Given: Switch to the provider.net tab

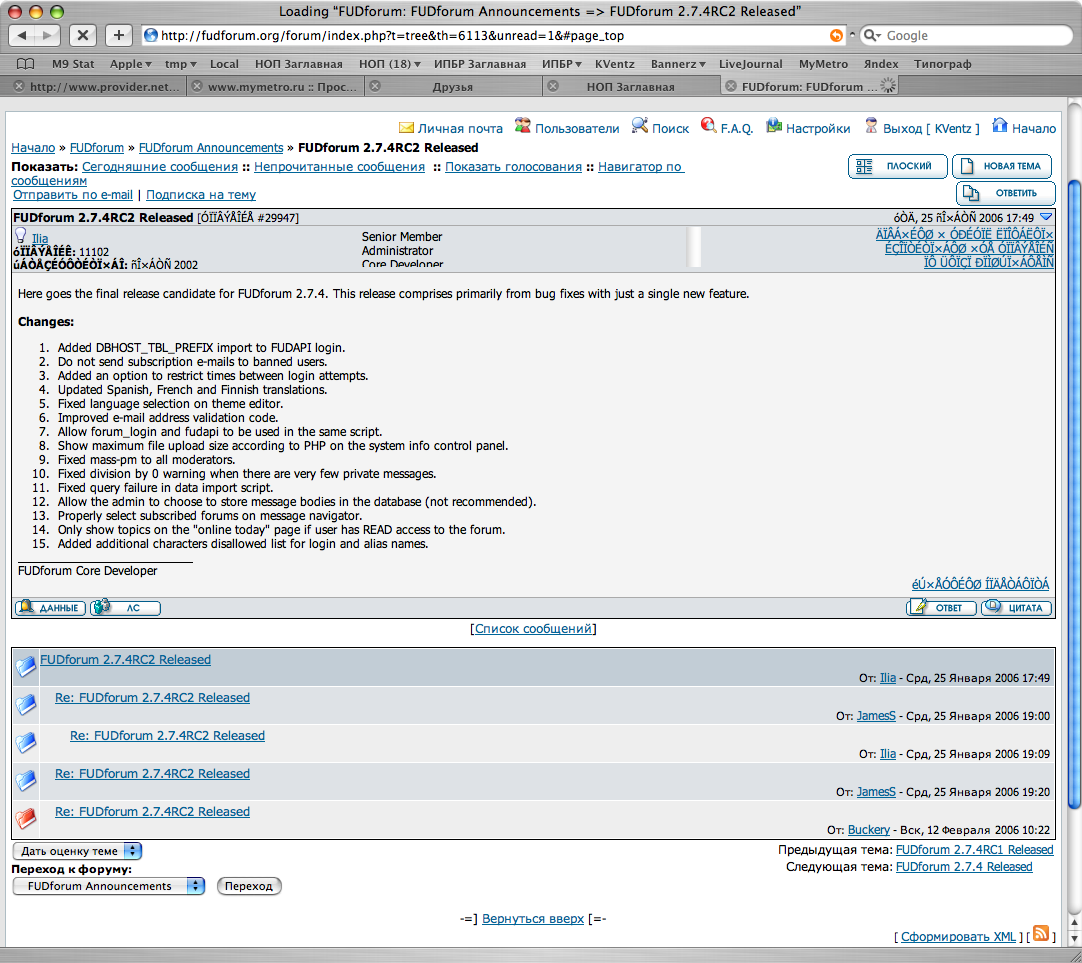Looking at the screenshot, I should point(105,86).
